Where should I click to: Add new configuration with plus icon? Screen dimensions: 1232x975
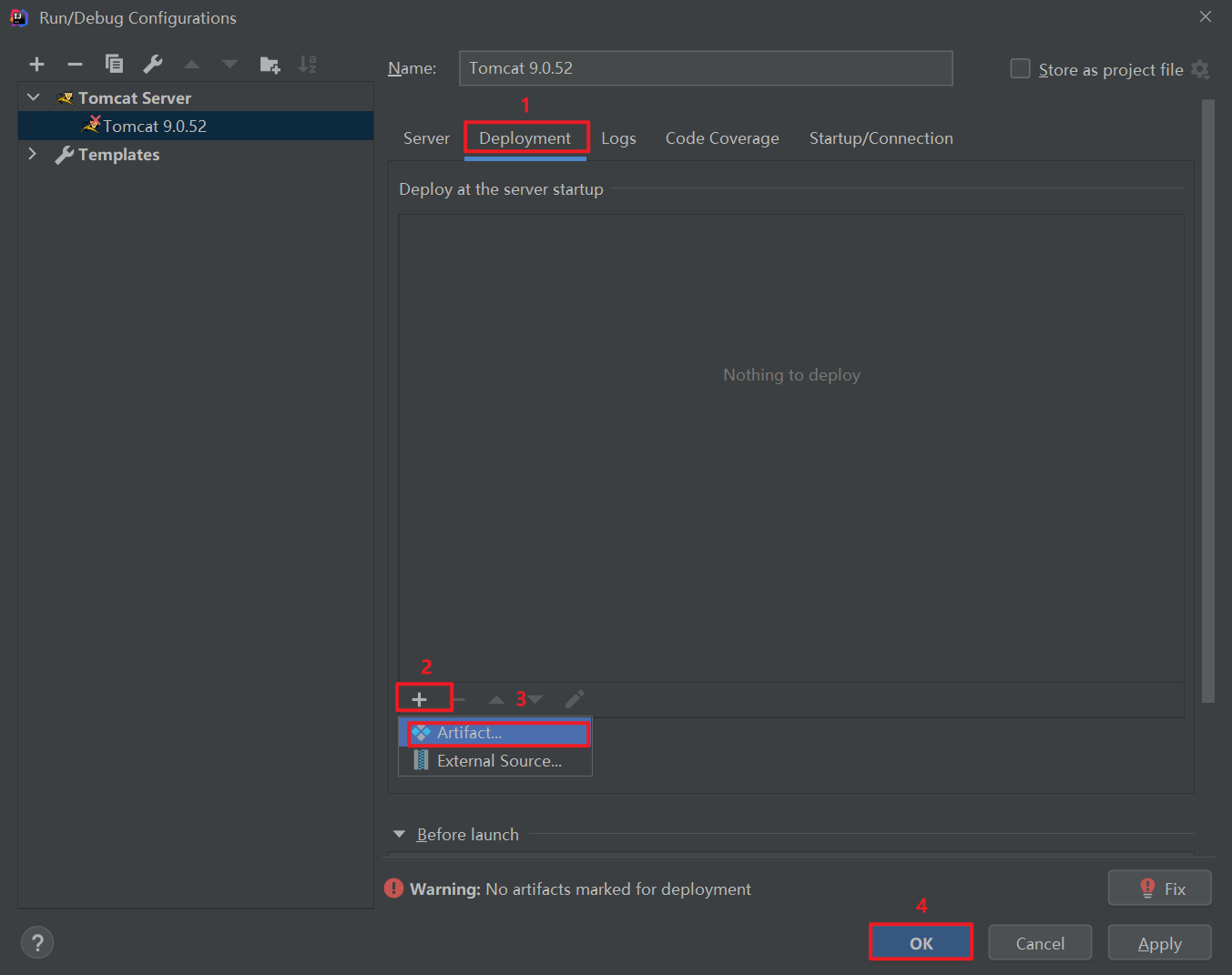36,65
